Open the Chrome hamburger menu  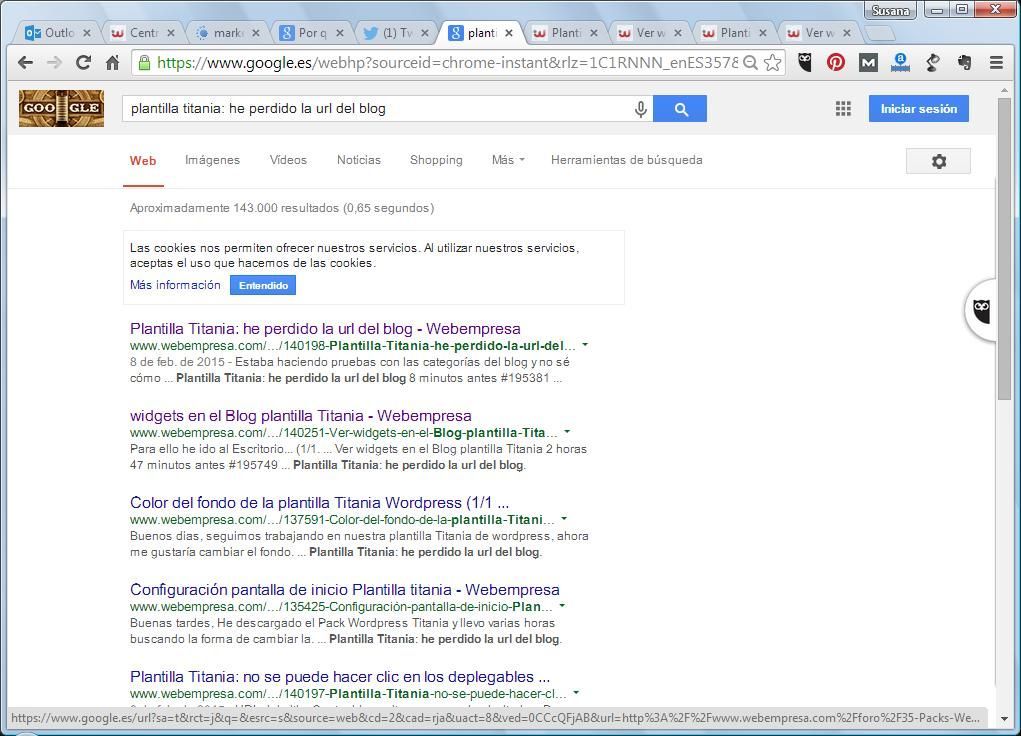(996, 63)
